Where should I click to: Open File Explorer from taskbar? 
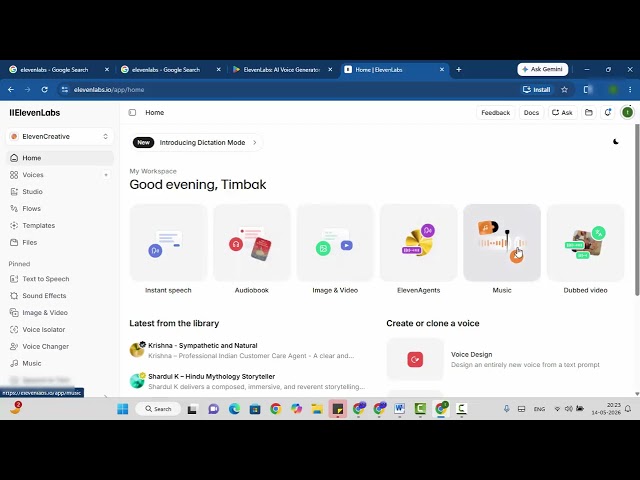[x=317, y=409]
